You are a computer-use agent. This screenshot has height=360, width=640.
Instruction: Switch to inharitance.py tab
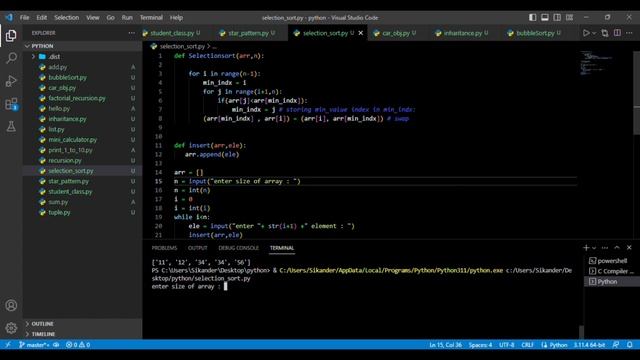tap(462, 33)
